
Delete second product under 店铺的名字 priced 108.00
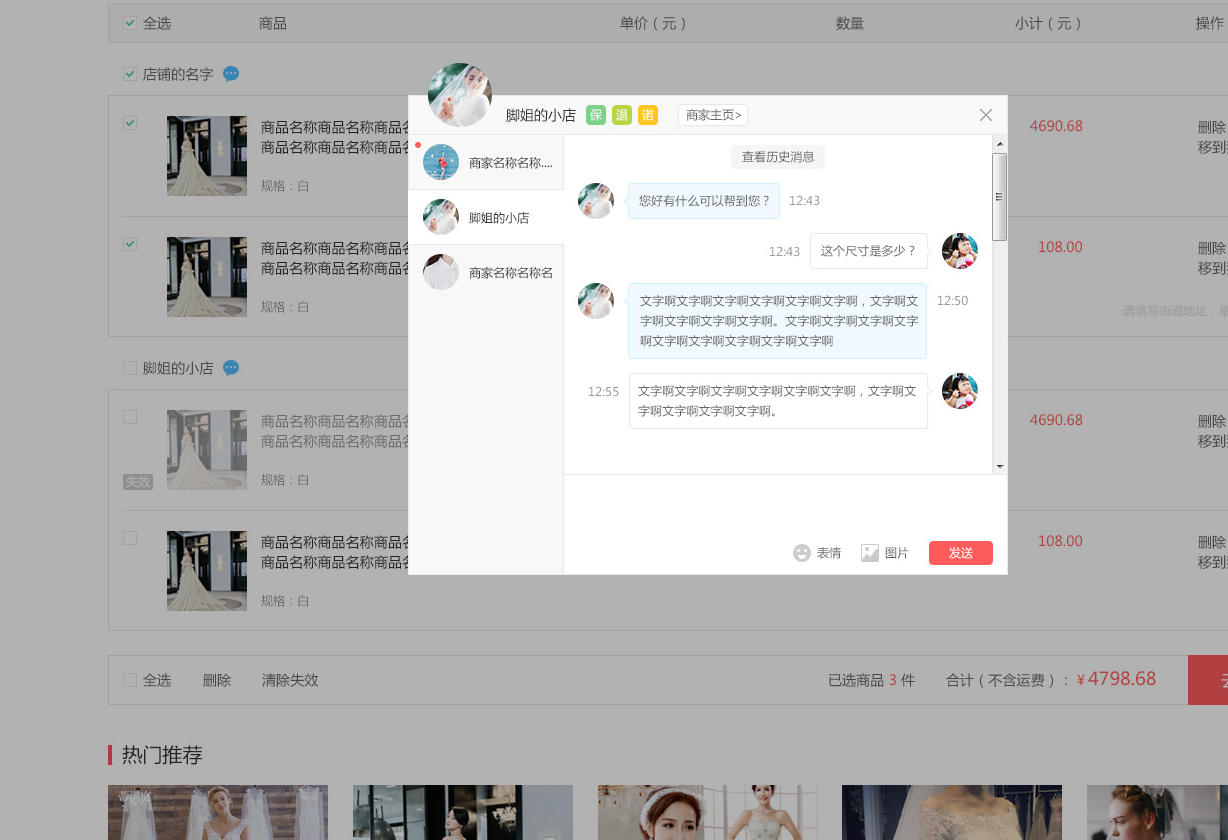point(1212,247)
